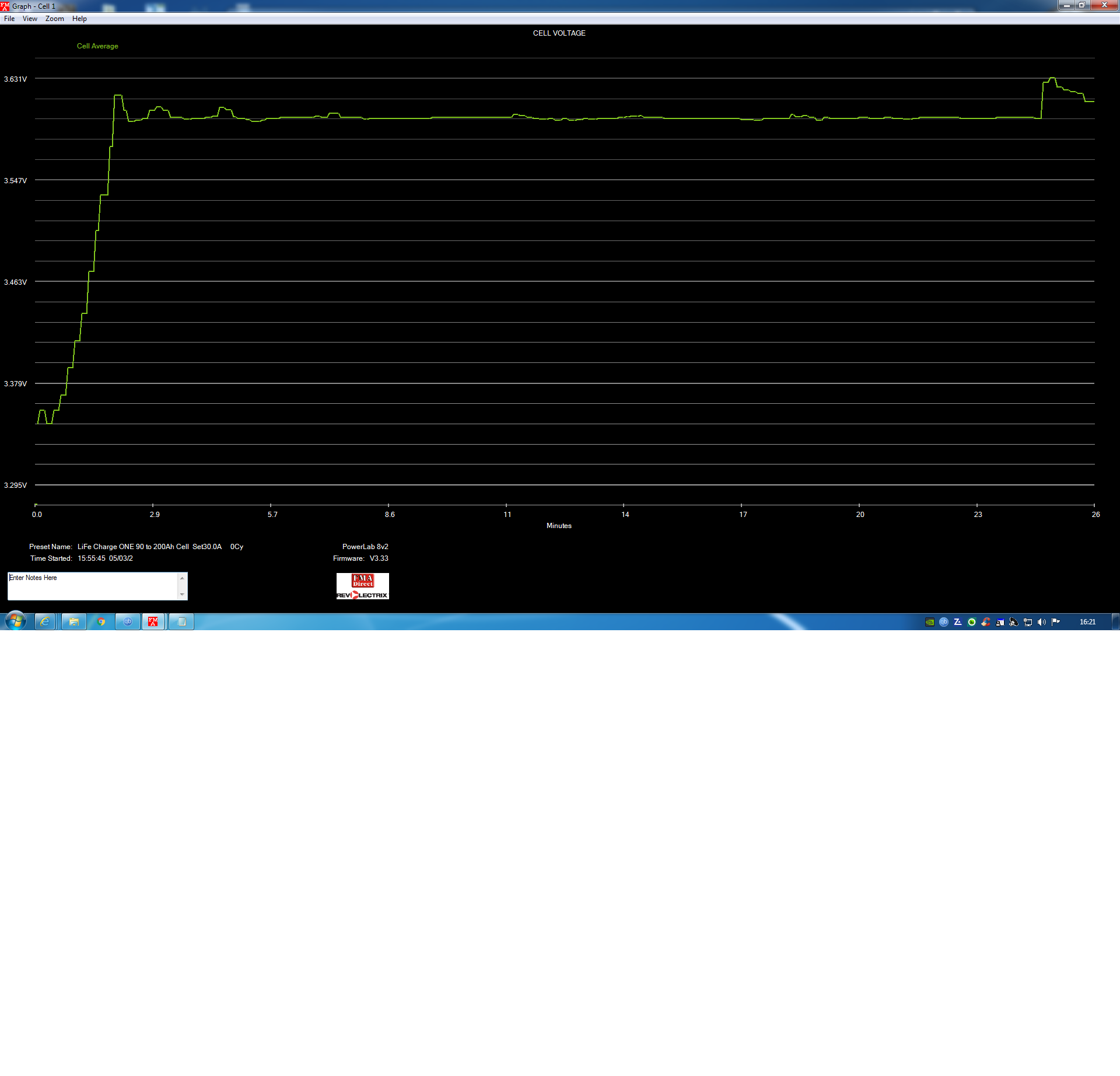The height and width of the screenshot is (1076, 1120).
Task: Open the Help menu
Action: pyautogui.click(x=79, y=19)
